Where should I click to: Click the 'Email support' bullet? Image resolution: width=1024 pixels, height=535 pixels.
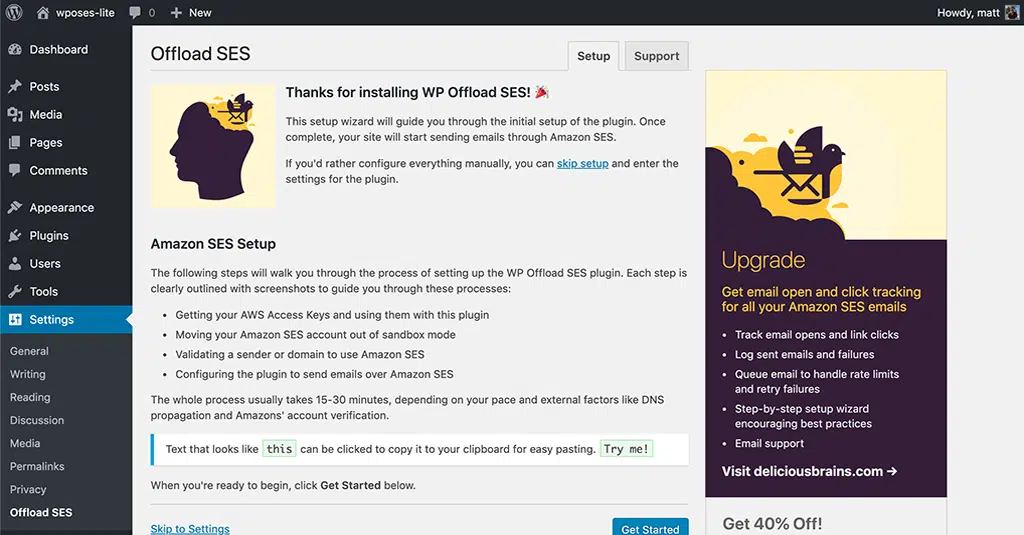pos(769,443)
